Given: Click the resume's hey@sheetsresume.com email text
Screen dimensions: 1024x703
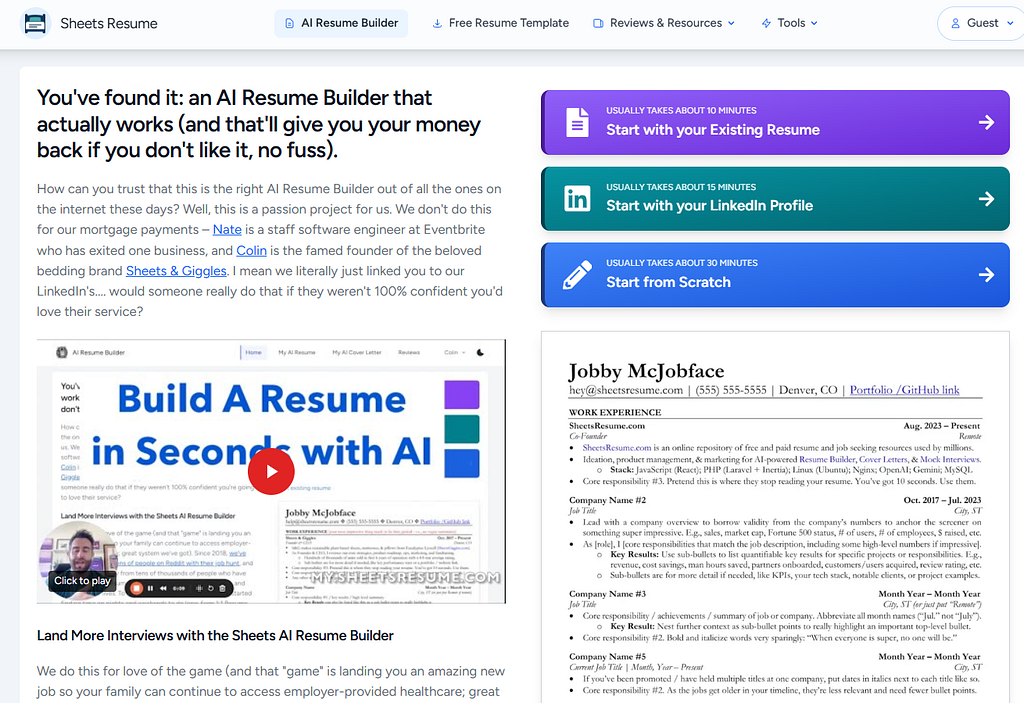Looking at the screenshot, I should (626, 390).
